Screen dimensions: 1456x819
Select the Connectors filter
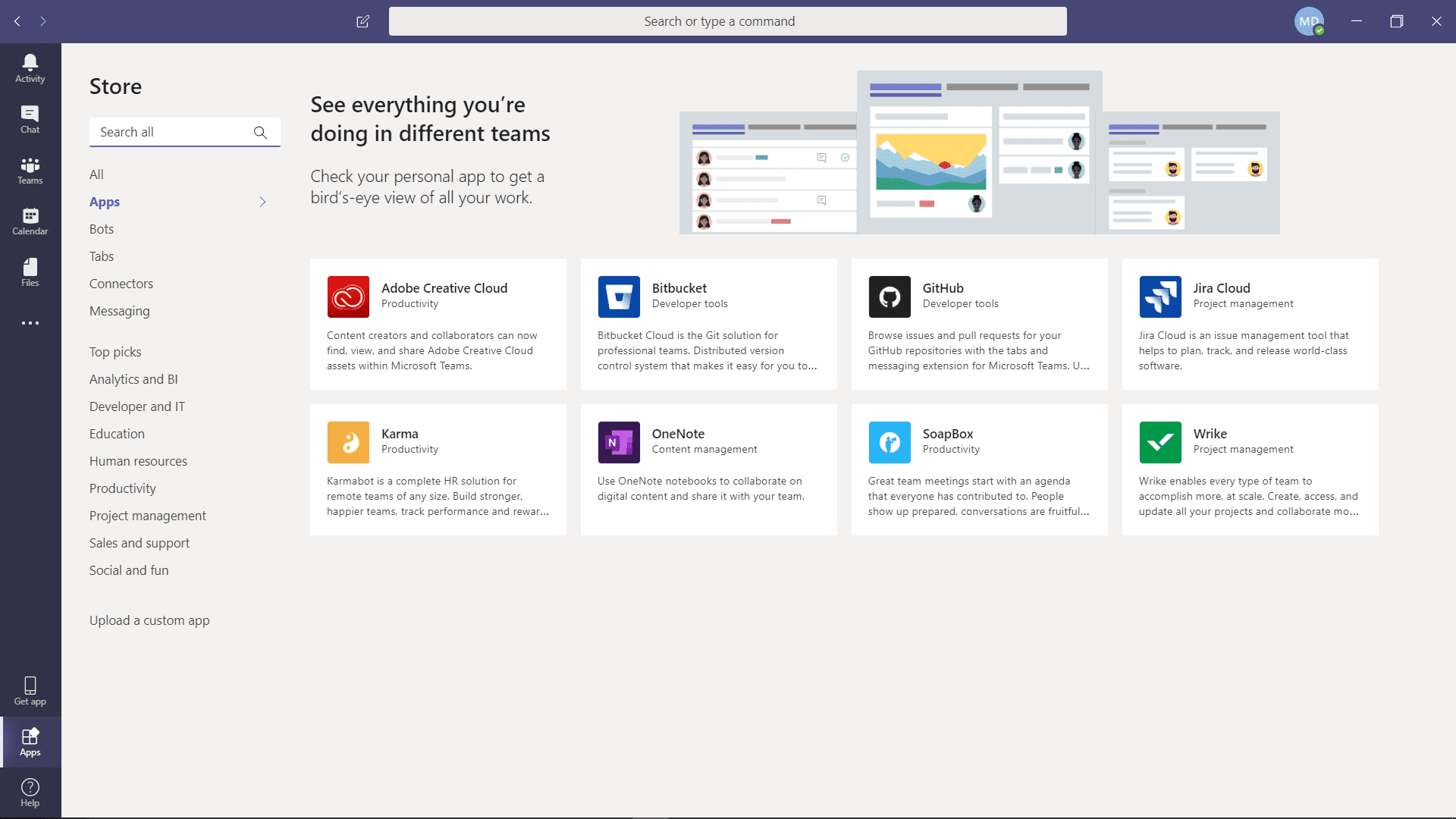pos(121,284)
